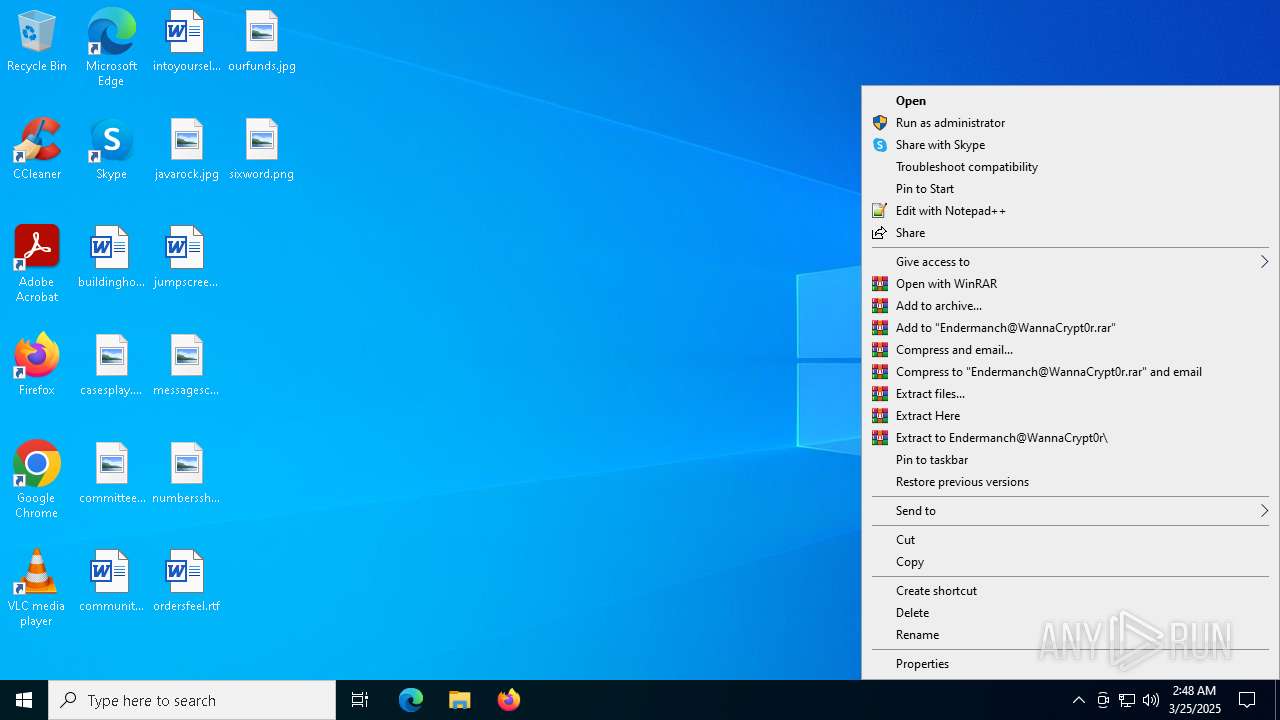Open File Explorer from the taskbar

[460, 700]
